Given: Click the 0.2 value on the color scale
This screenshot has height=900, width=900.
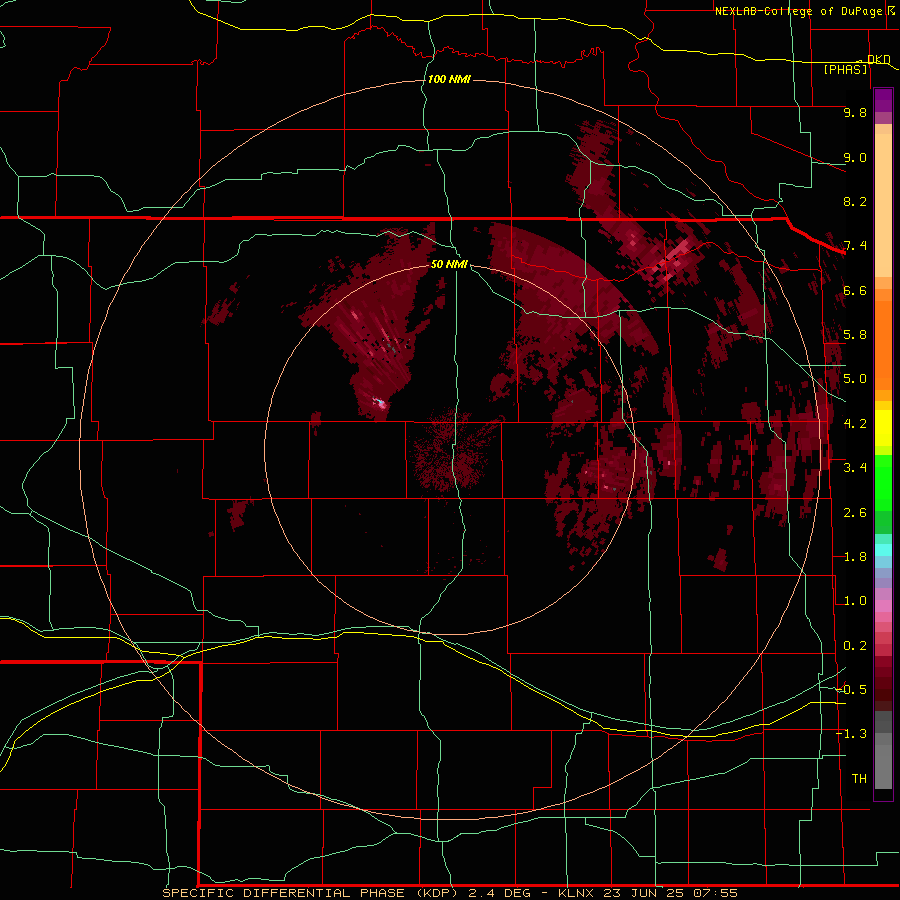Looking at the screenshot, I should (x=855, y=646).
